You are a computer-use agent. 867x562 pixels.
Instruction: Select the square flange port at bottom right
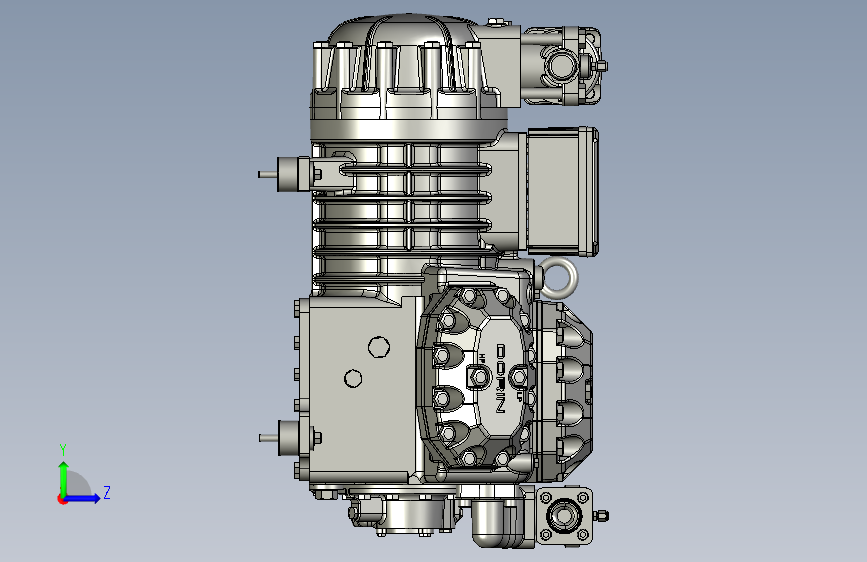point(564,516)
